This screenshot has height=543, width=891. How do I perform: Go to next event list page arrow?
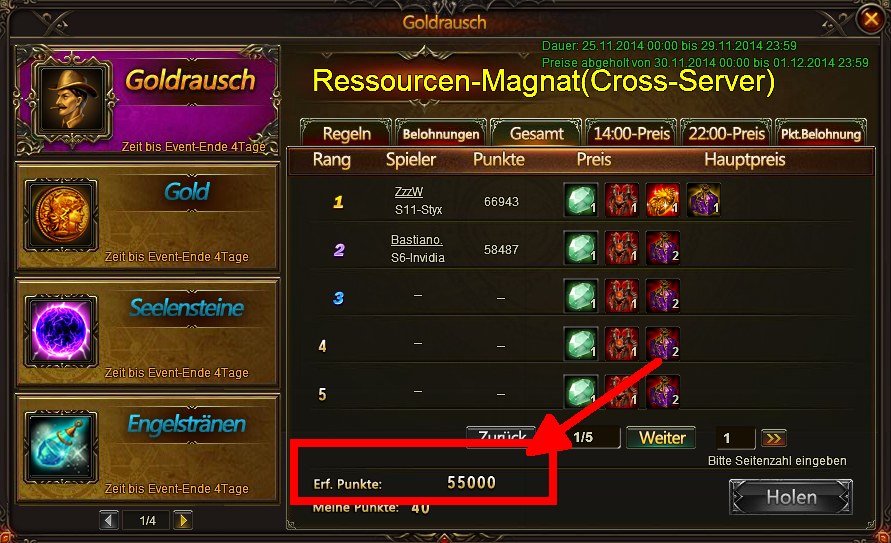tap(183, 520)
